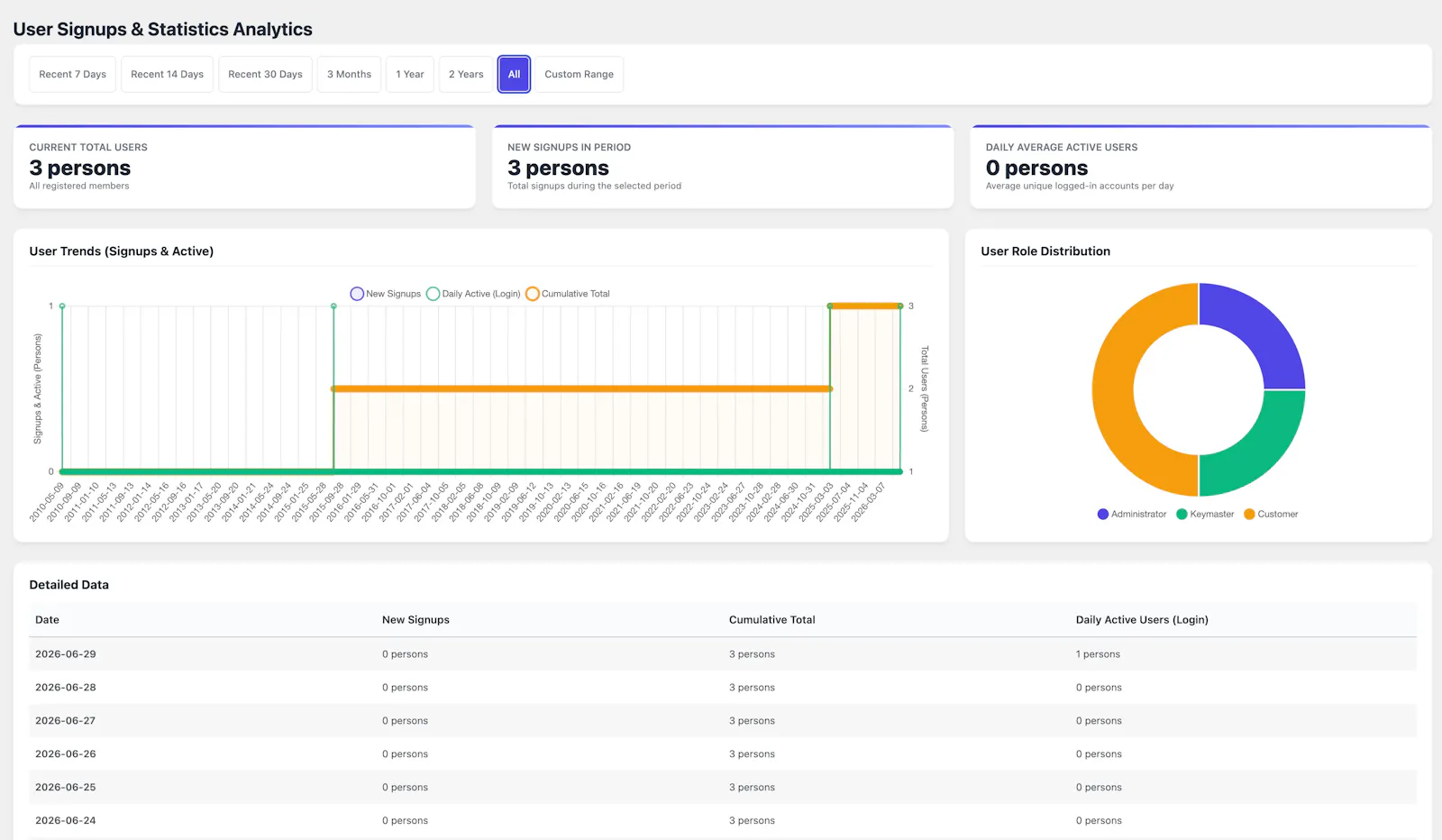
Task: Click the User Trends (Signups & Active) title
Action: (x=121, y=251)
